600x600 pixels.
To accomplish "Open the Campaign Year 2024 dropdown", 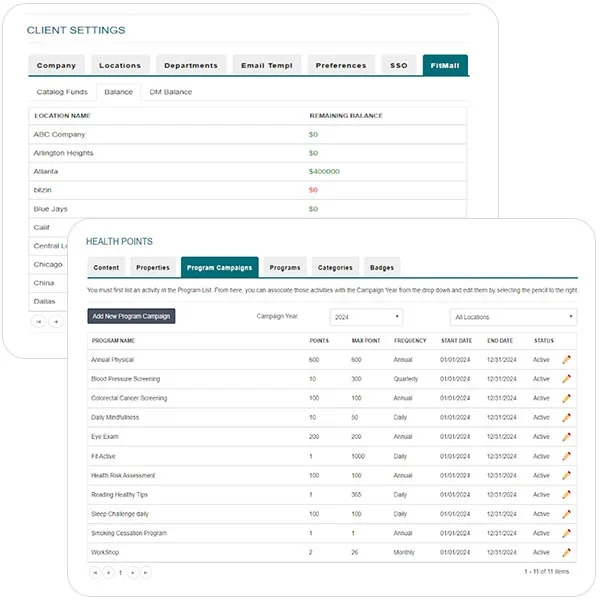I will click(x=366, y=317).
